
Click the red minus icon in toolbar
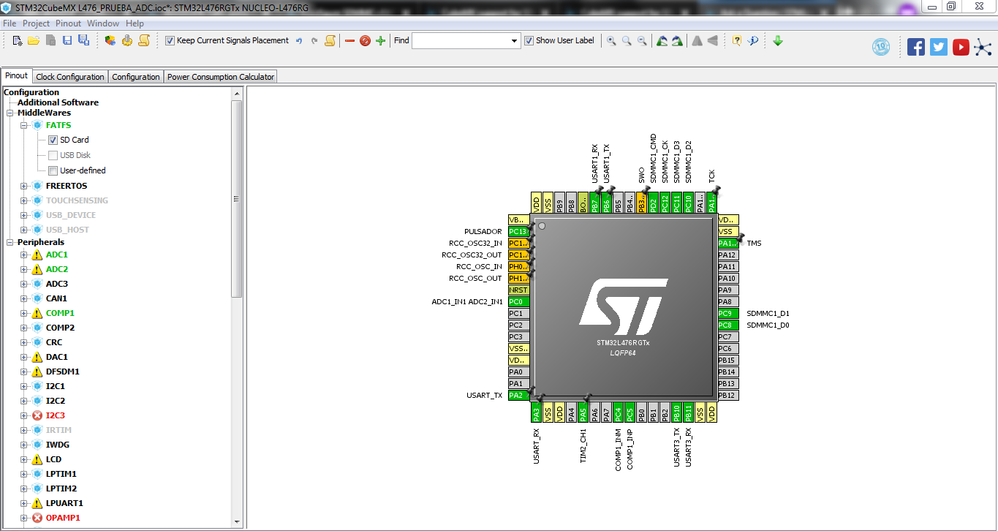[350, 41]
